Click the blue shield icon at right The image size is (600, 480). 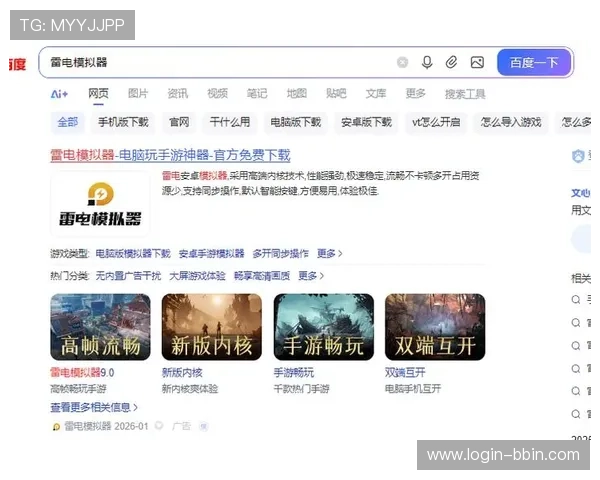point(578,156)
